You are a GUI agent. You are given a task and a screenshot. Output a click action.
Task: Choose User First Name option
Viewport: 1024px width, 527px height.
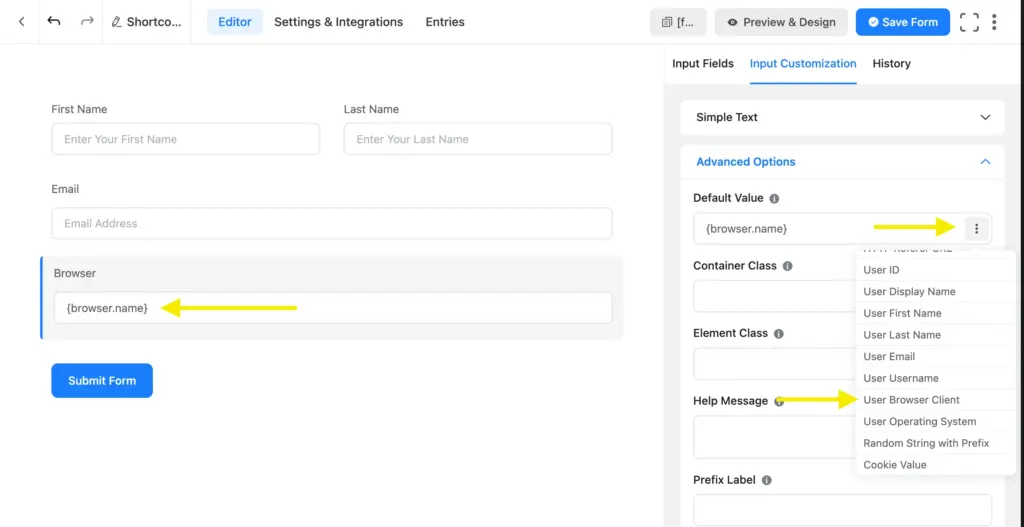pyautogui.click(x=935, y=313)
